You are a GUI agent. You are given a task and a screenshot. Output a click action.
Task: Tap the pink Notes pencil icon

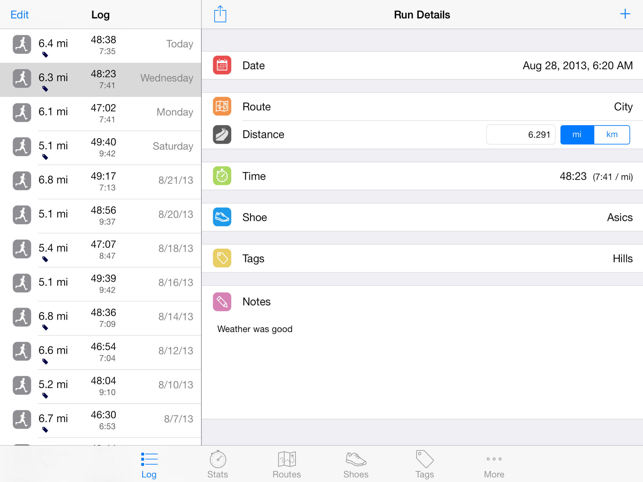pos(222,302)
